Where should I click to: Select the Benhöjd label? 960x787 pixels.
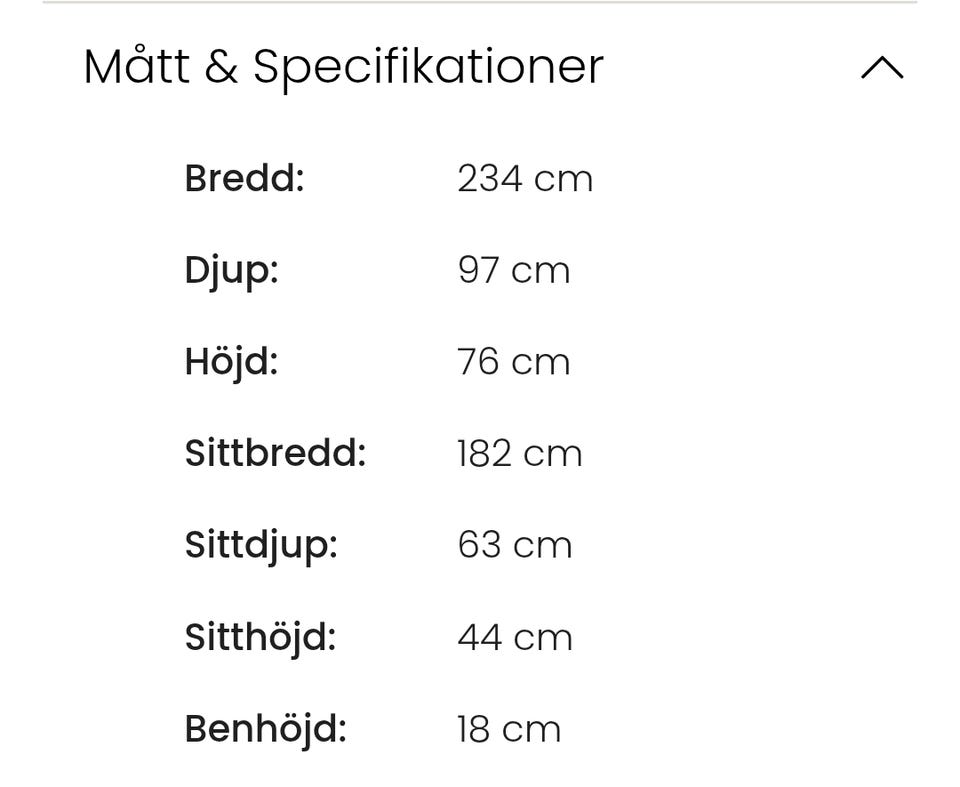click(x=265, y=729)
